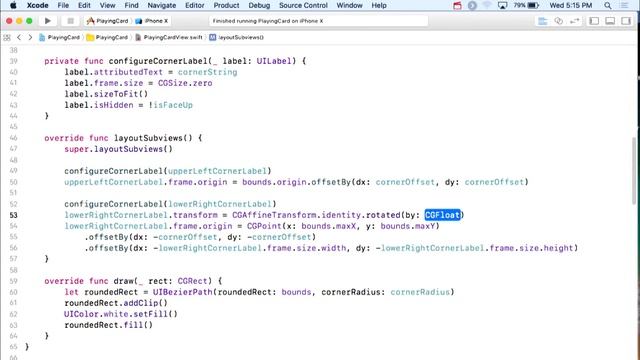Open the Editor menu
The width and height of the screenshot is (640, 360).
(x=195, y=5)
